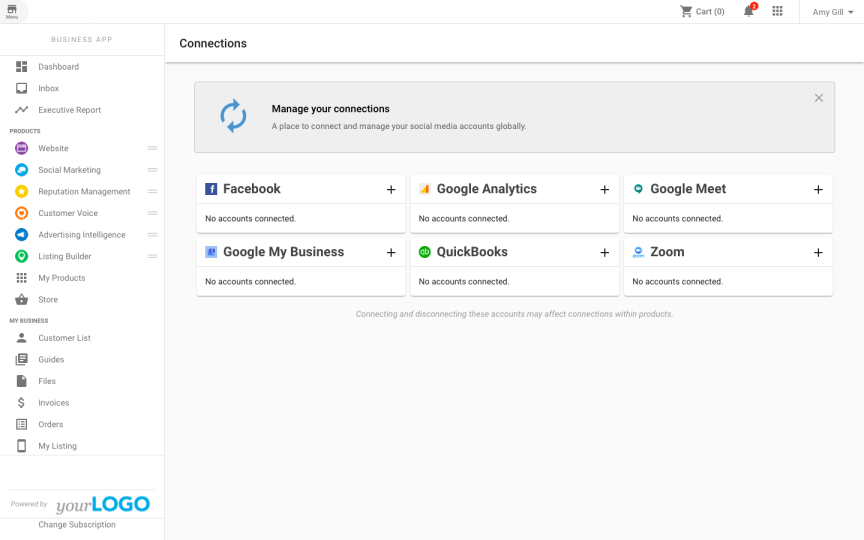Open Reputation Management product
This screenshot has width=864, height=540.
coord(84,191)
